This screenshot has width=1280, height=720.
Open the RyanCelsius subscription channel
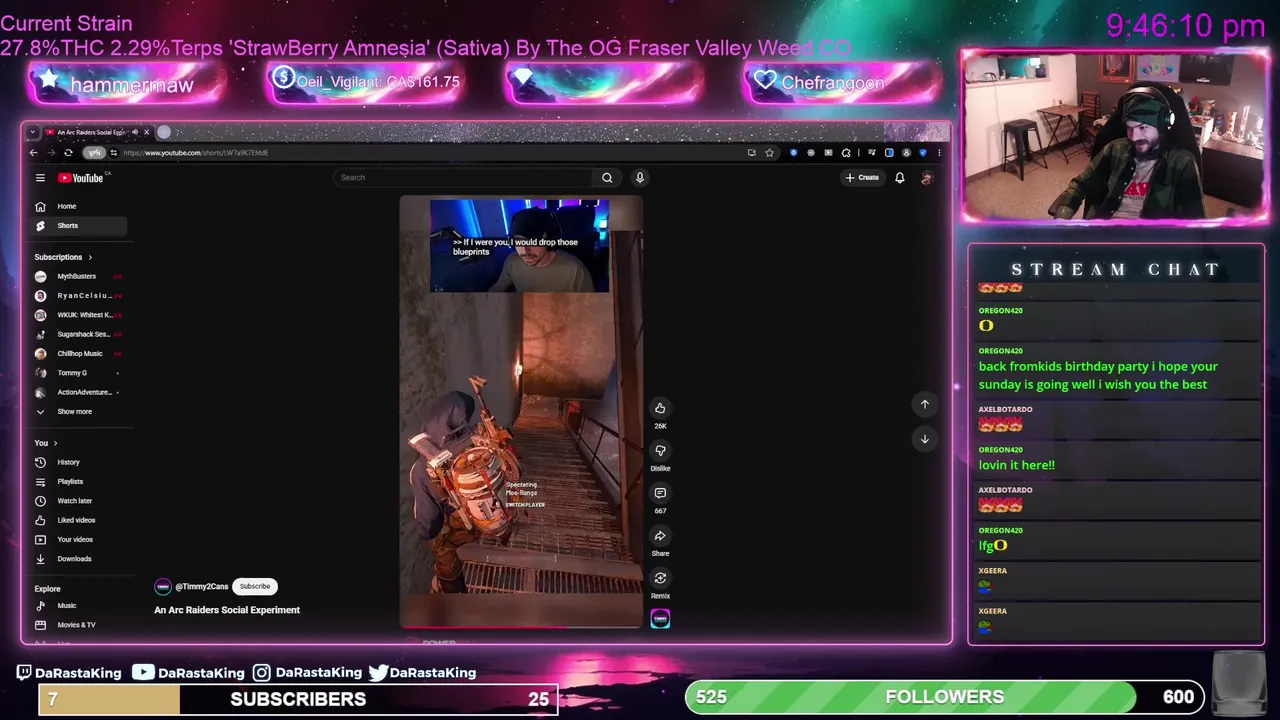(78, 296)
